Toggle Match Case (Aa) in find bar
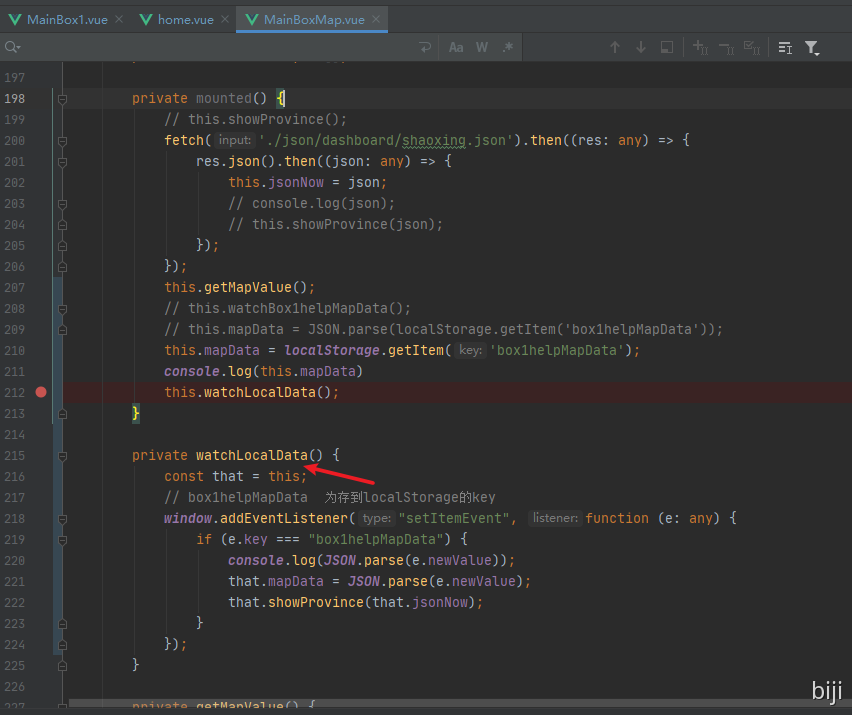Screen dimensions: 852x715 click(456, 47)
